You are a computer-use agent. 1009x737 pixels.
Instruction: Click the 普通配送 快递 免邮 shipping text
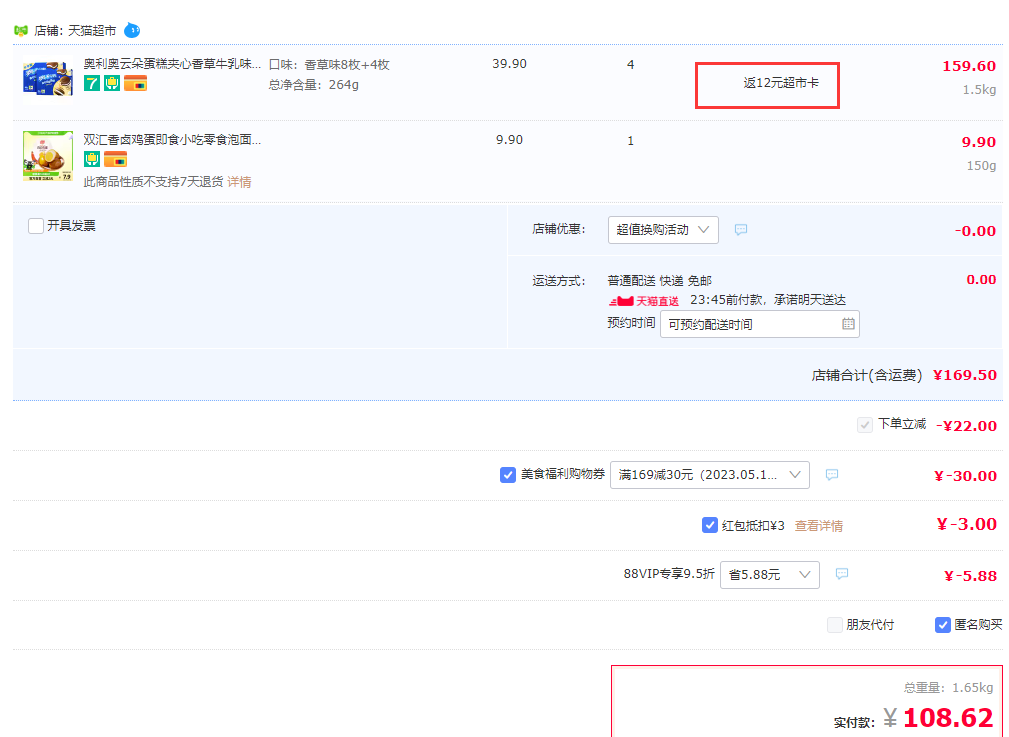point(660,281)
